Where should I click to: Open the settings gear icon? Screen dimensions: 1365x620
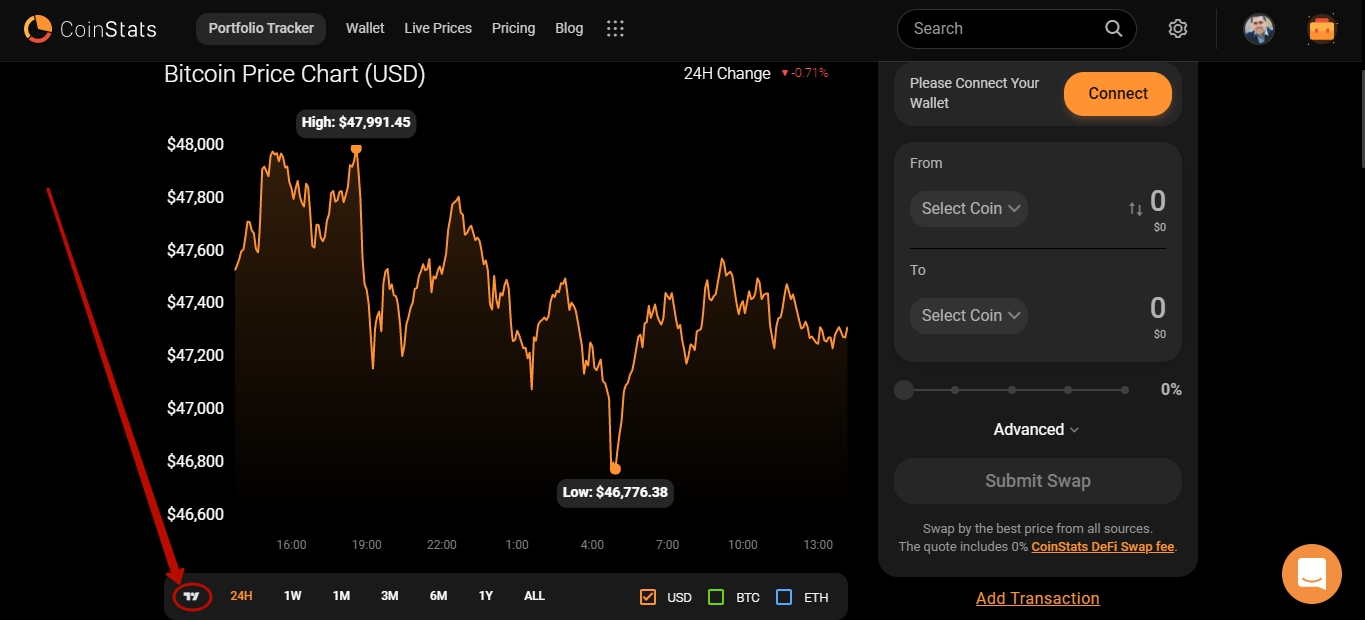coord(1177,28)
